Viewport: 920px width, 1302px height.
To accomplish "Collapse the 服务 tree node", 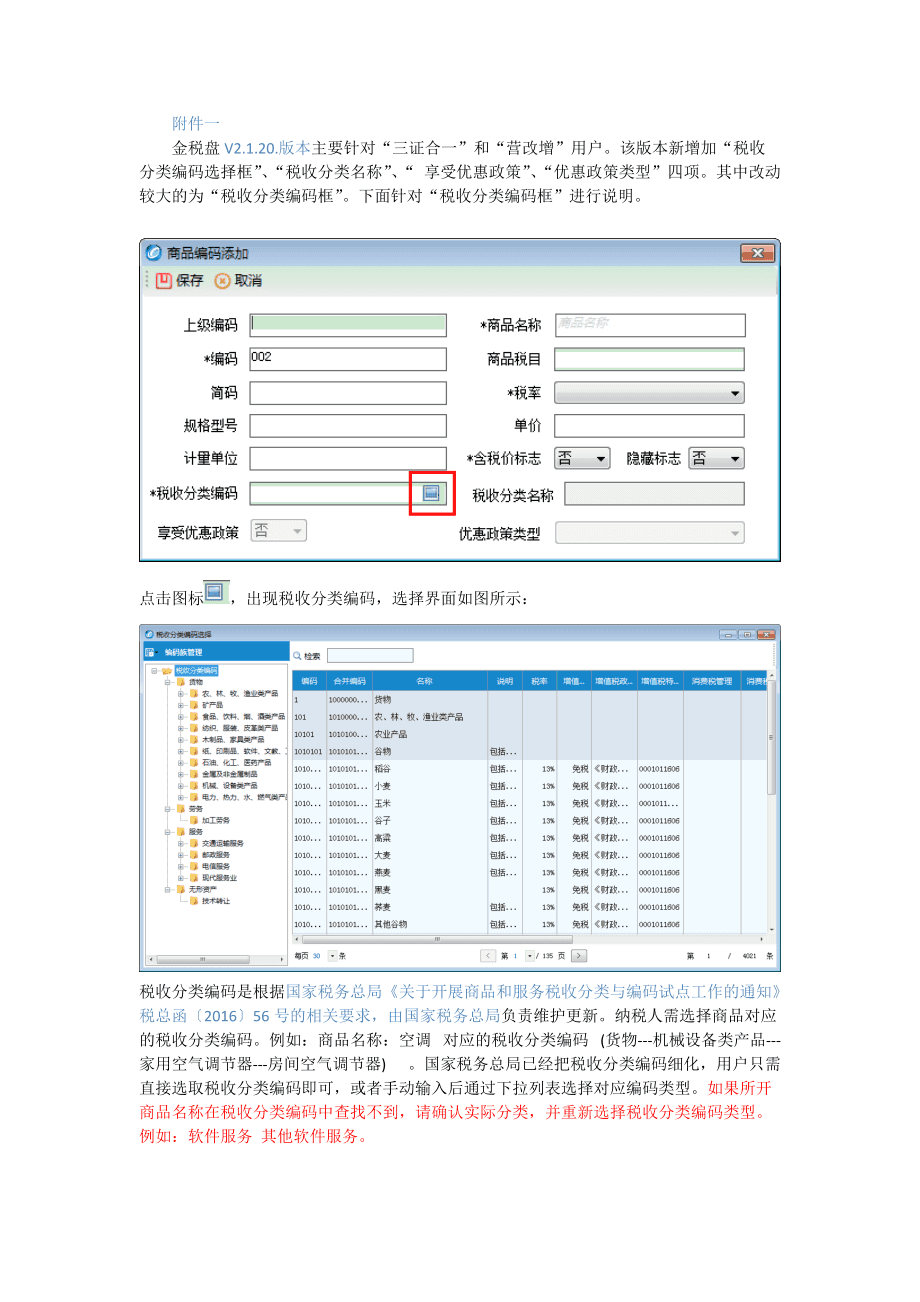I will pos(167,831).
